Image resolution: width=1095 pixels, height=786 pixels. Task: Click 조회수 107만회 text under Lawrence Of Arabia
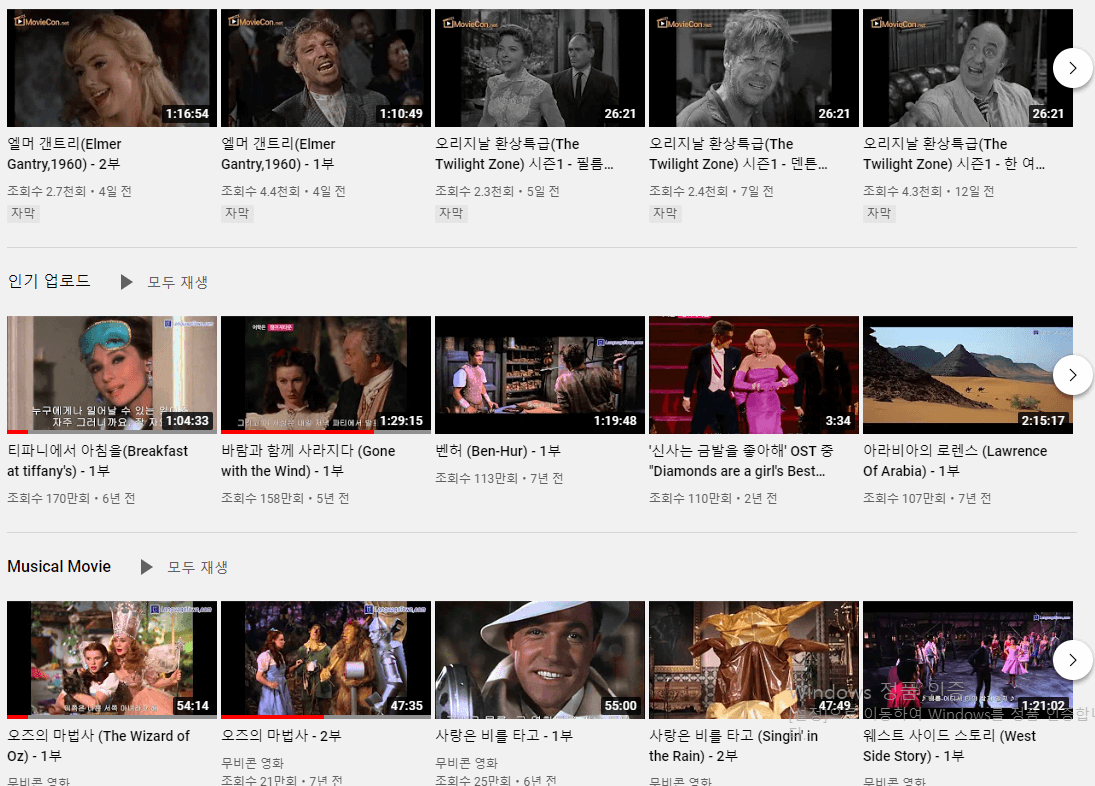(x=904, y=498)
